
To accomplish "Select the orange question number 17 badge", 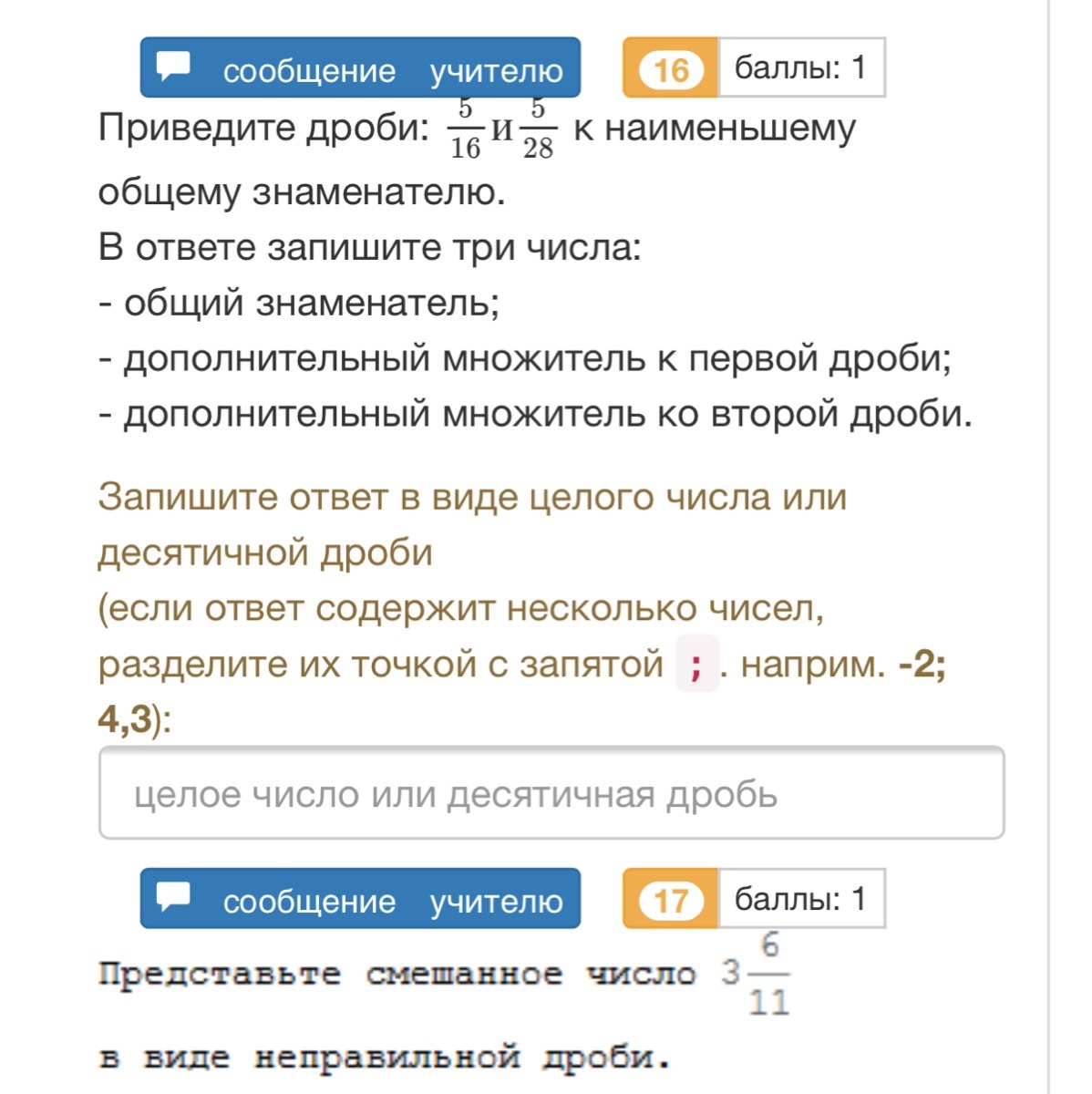I will coord(671,898).
